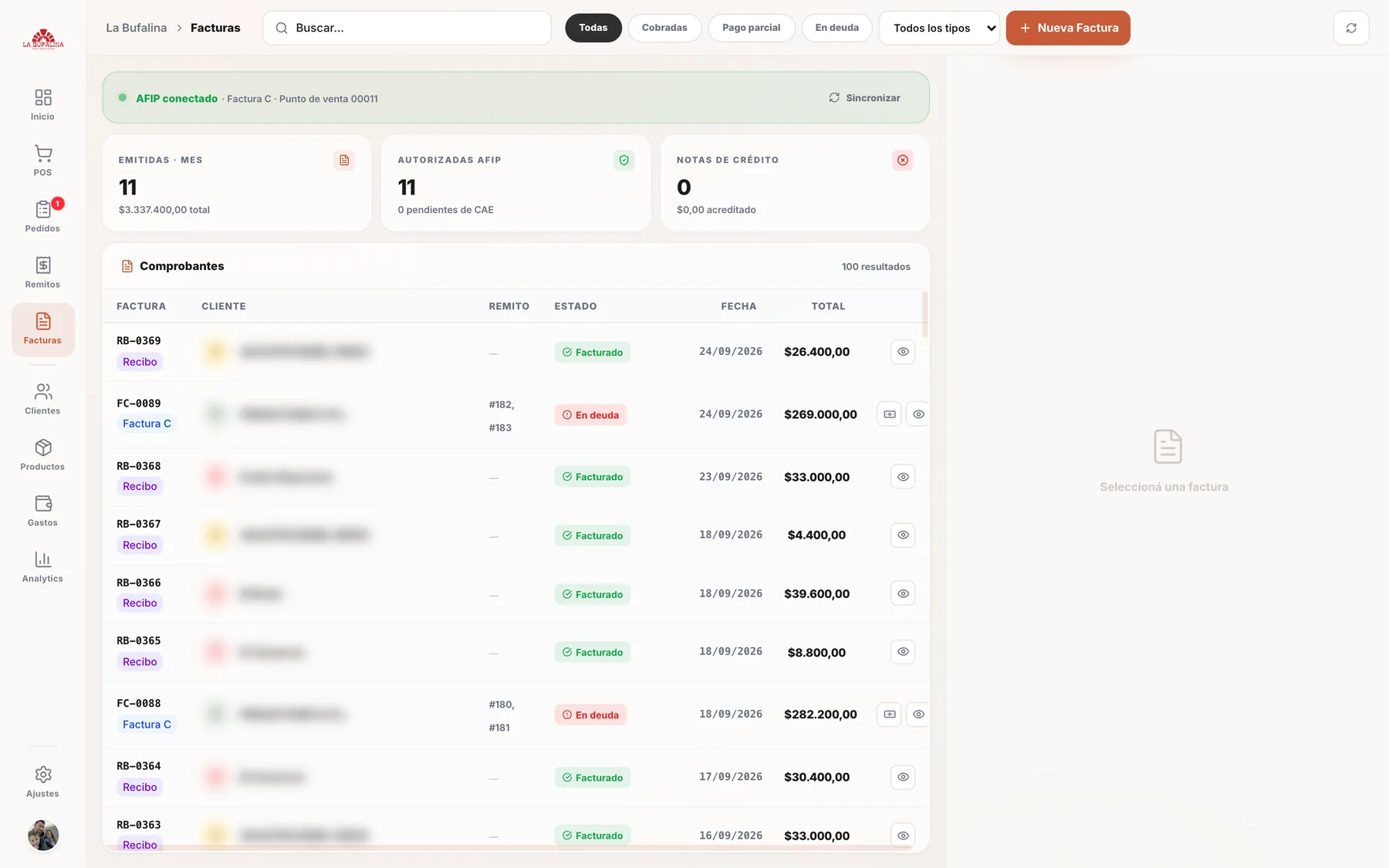This screenshot has width=1389, height=868.
Task: Click the Notas de crédito X icon
Action: click(902, 160)
